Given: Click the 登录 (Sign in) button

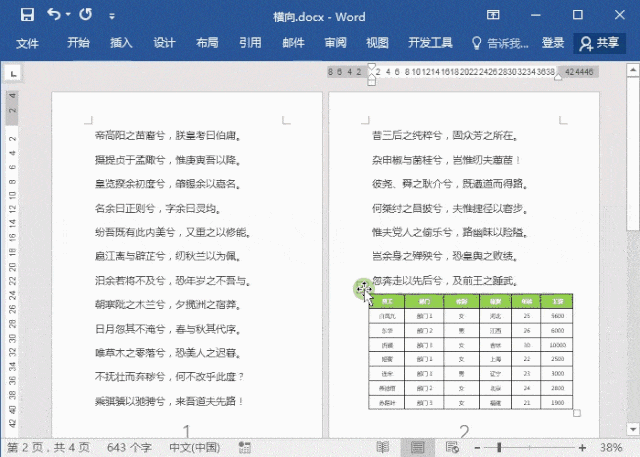Looking at the screenshot, I should [552, 43].
